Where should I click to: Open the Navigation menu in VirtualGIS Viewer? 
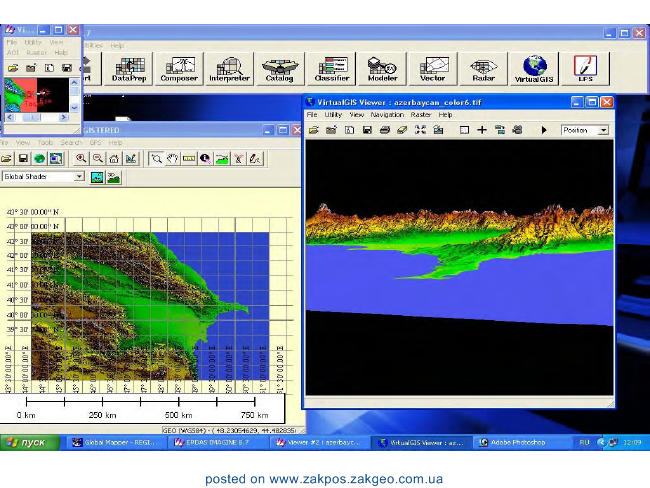pos(387,114)
